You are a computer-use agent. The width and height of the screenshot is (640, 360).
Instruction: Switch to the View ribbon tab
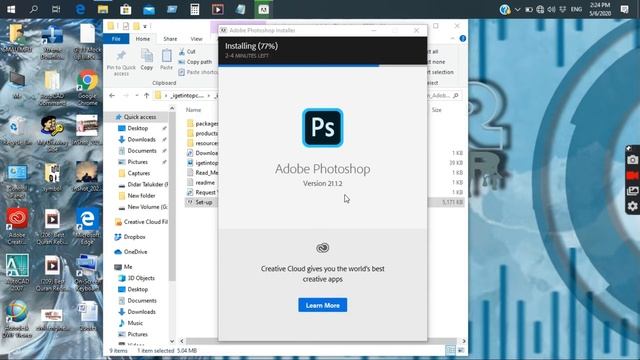point(196,39)
